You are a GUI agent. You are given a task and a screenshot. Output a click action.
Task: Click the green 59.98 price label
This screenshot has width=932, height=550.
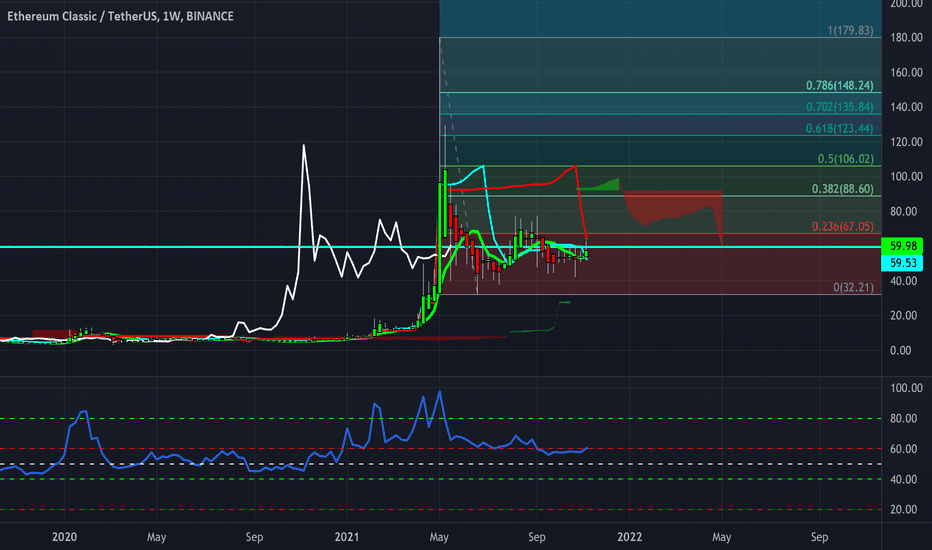click(x=902, y=246)
